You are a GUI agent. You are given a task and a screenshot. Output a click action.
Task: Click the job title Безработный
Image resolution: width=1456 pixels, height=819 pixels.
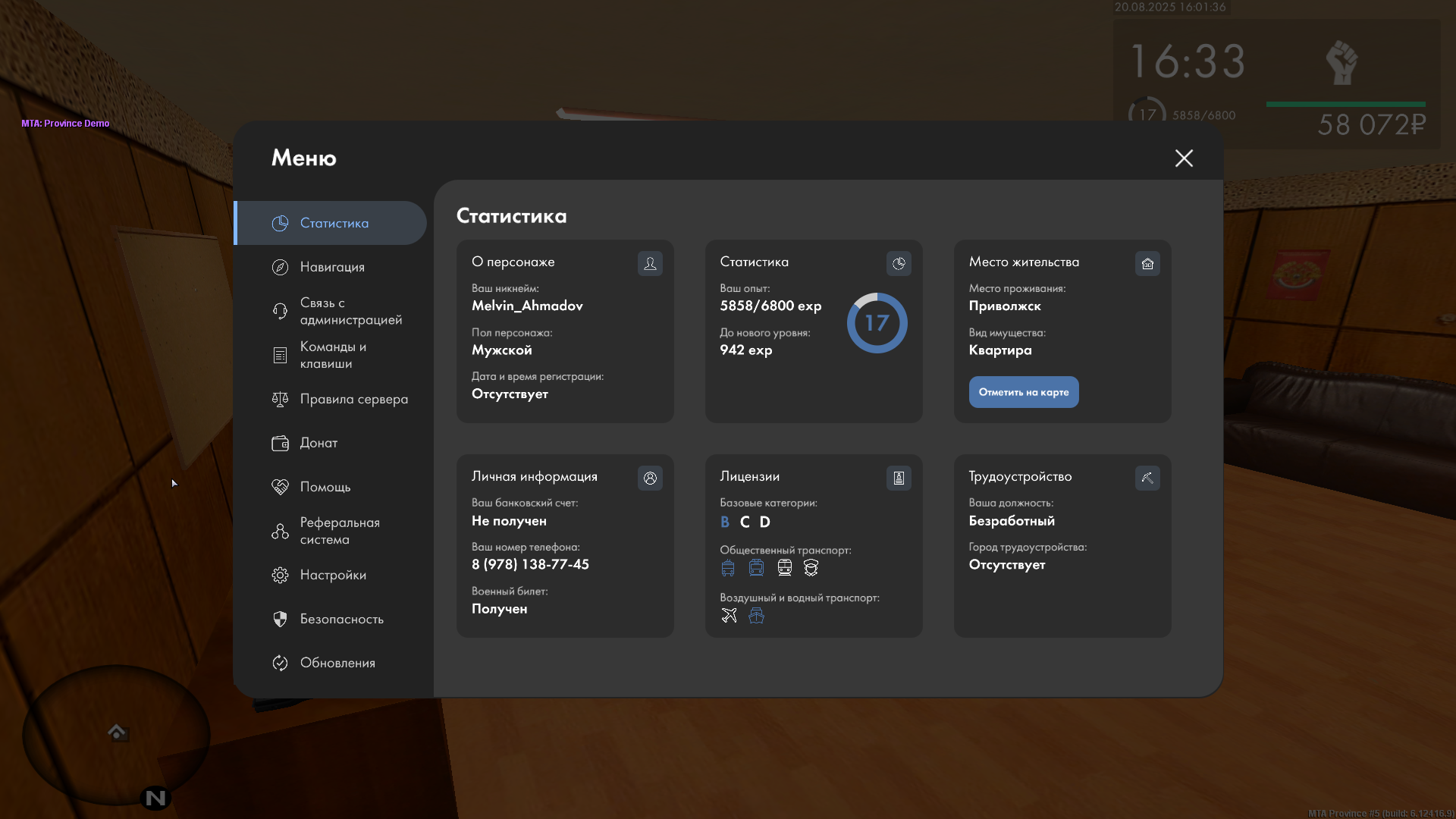(1012, 521)
